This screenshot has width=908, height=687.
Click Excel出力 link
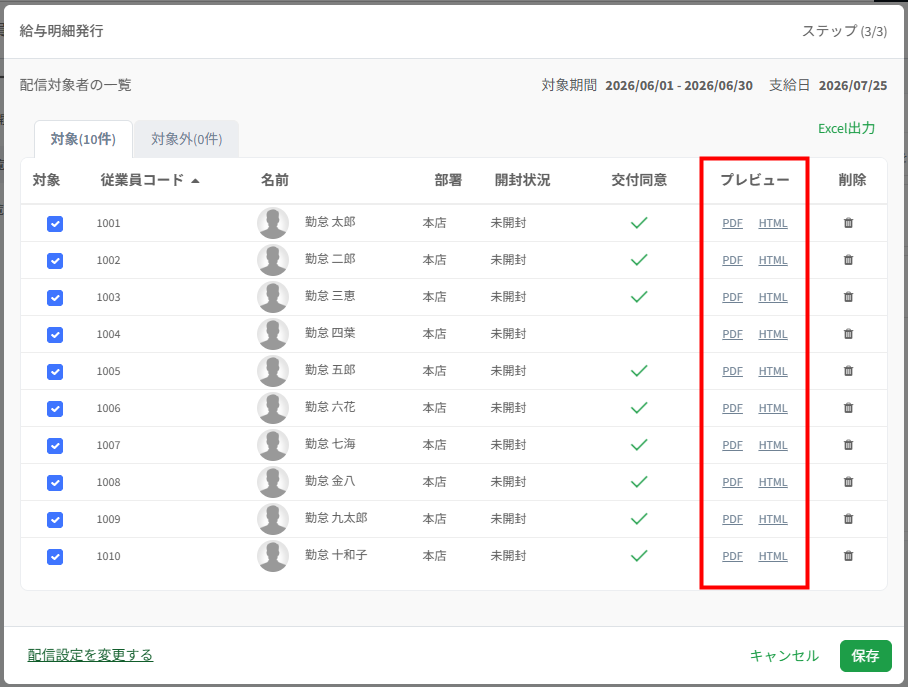tap(846, 129)
